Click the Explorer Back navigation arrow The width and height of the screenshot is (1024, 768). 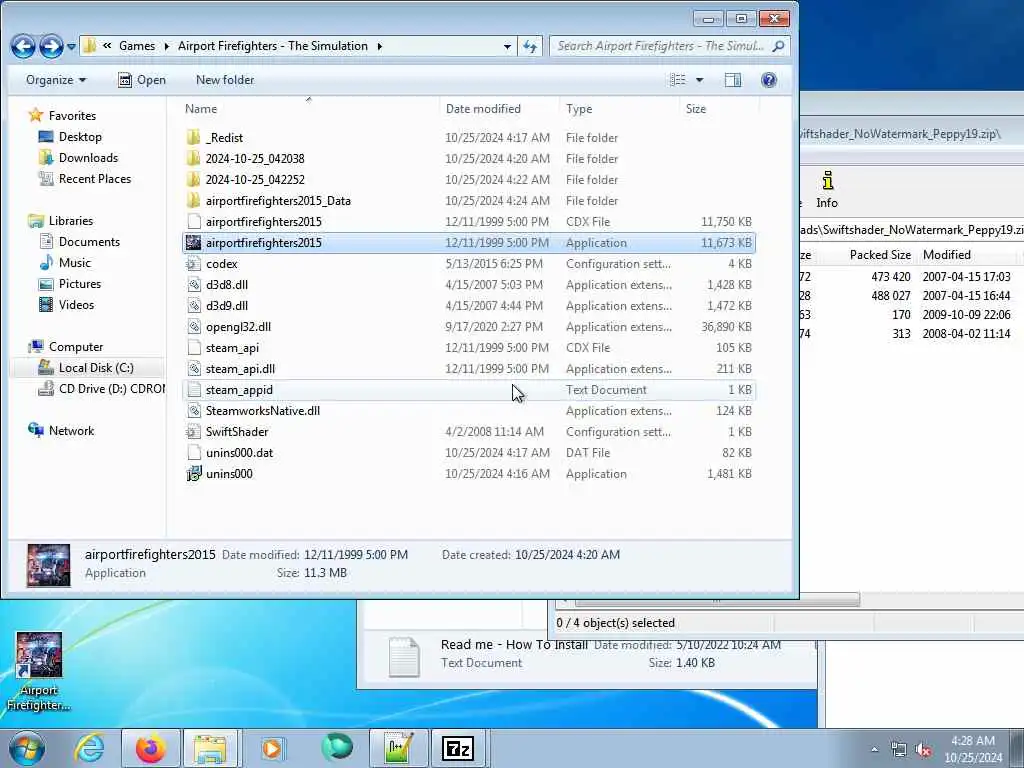23,46
